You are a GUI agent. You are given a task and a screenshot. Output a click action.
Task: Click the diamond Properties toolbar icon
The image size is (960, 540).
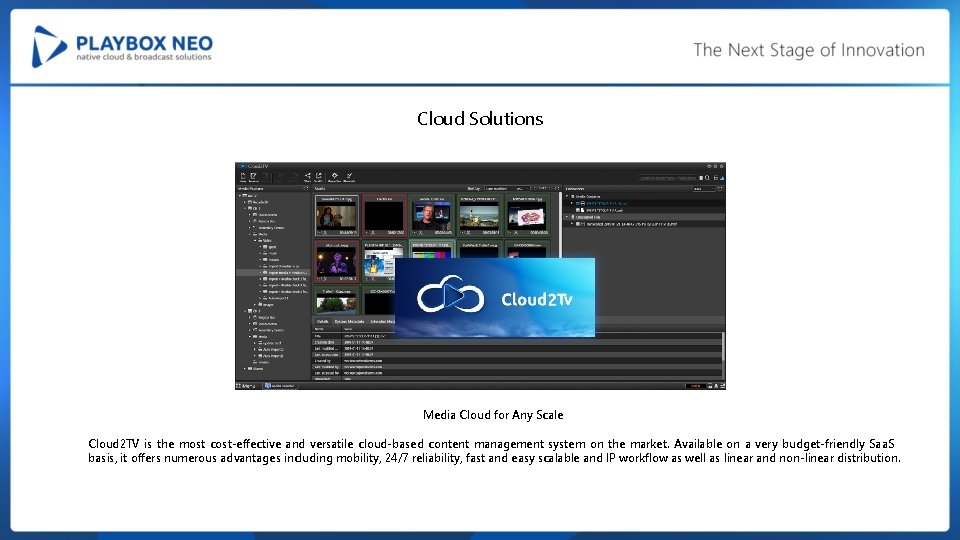pyautogui.click(x=334, y=177)
